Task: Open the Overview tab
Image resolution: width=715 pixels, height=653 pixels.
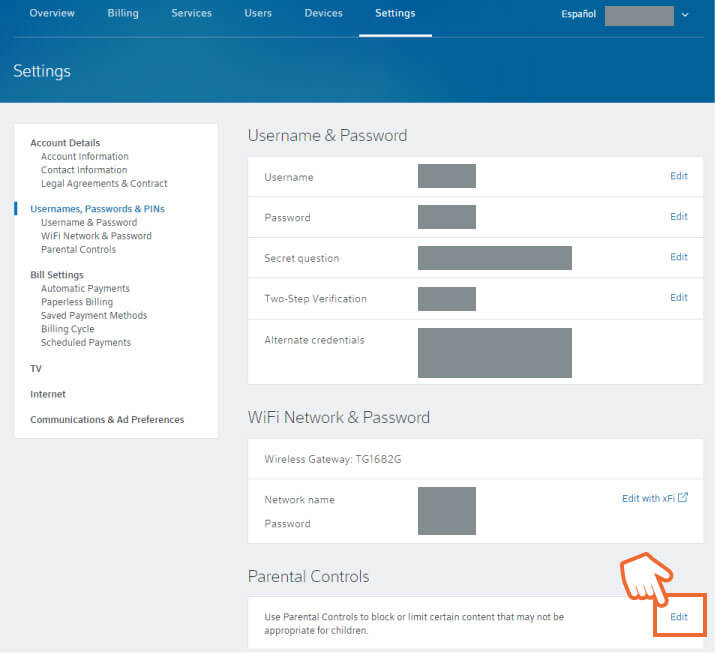Action: (x=52, y=14)
